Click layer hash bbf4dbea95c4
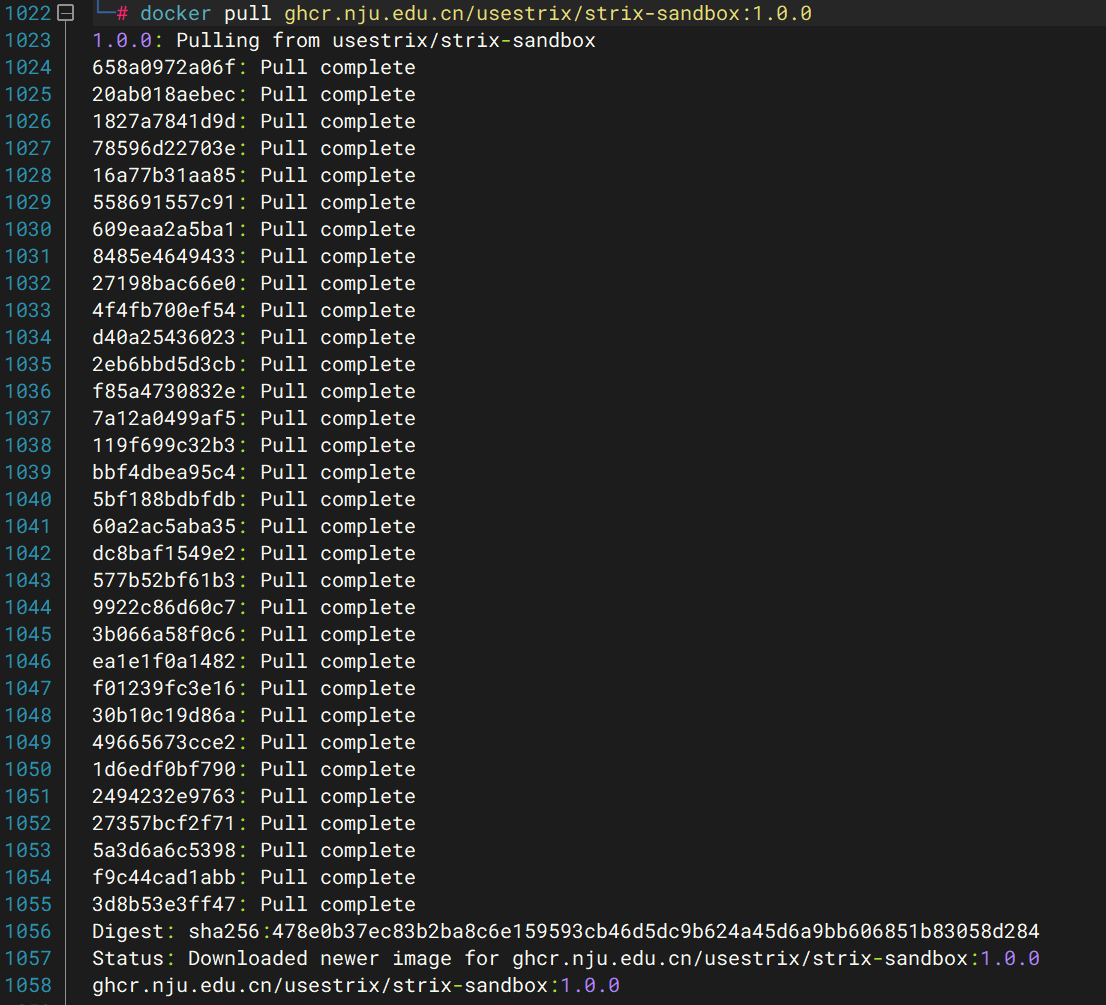Viewport: 1106px width, 1005px height. click(x=164, y=473)
